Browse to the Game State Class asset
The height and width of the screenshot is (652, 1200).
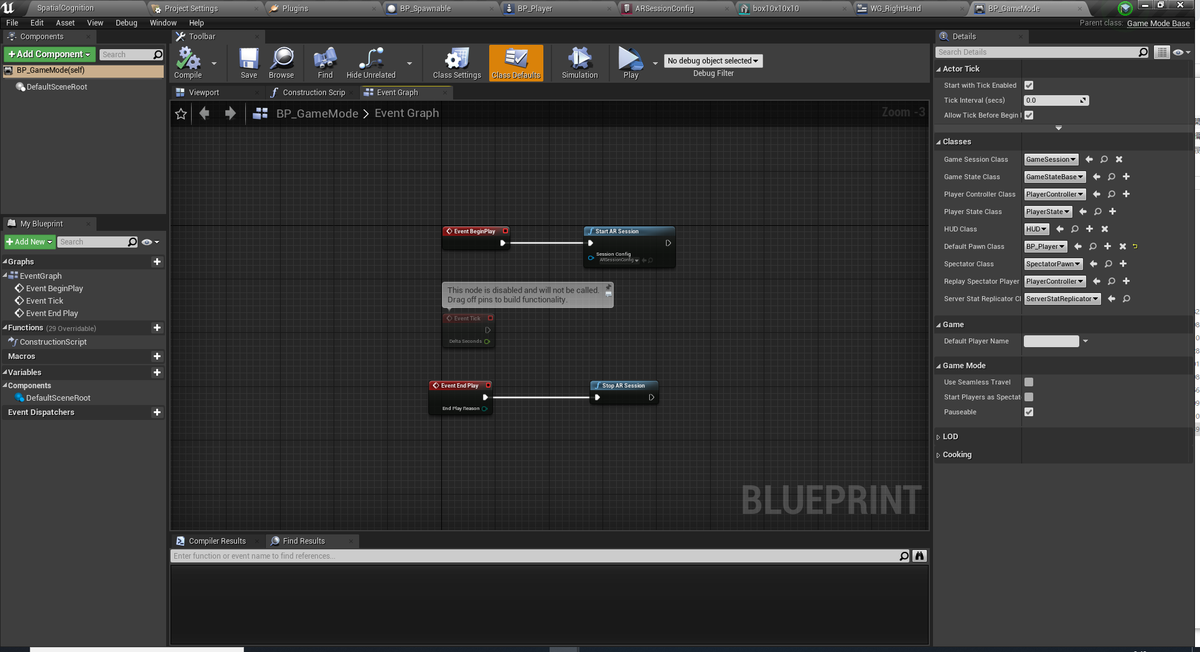tap(1111, 177)
